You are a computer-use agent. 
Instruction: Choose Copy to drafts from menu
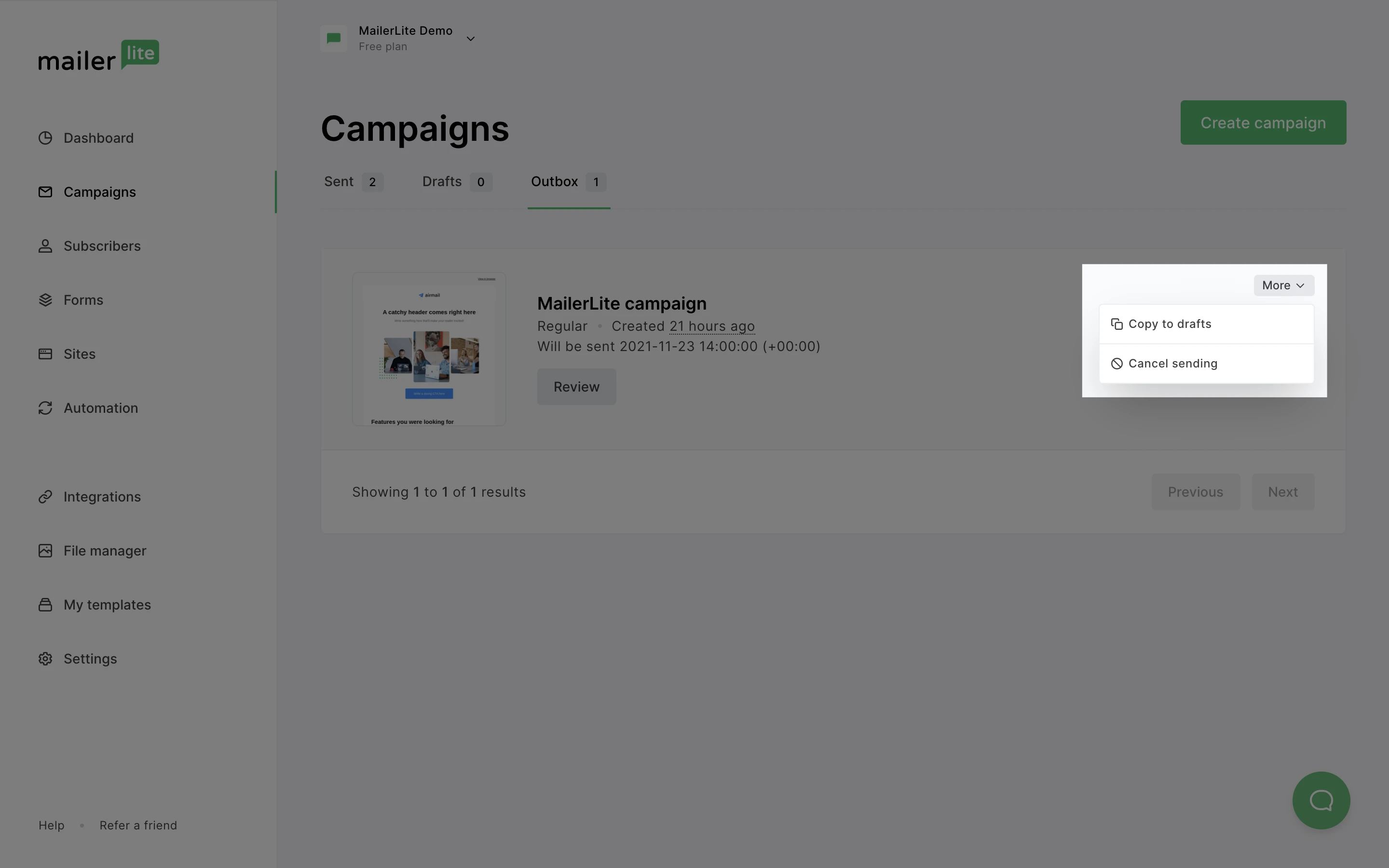click(1206, 324)
